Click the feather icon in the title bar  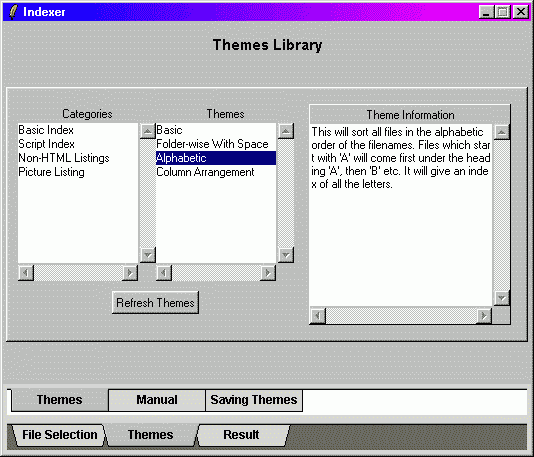pos(13,12)
